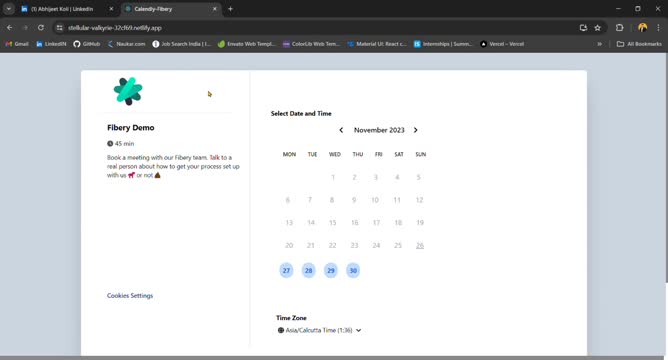Open the ColorLib Web Templates bookmark

(311, 44)
